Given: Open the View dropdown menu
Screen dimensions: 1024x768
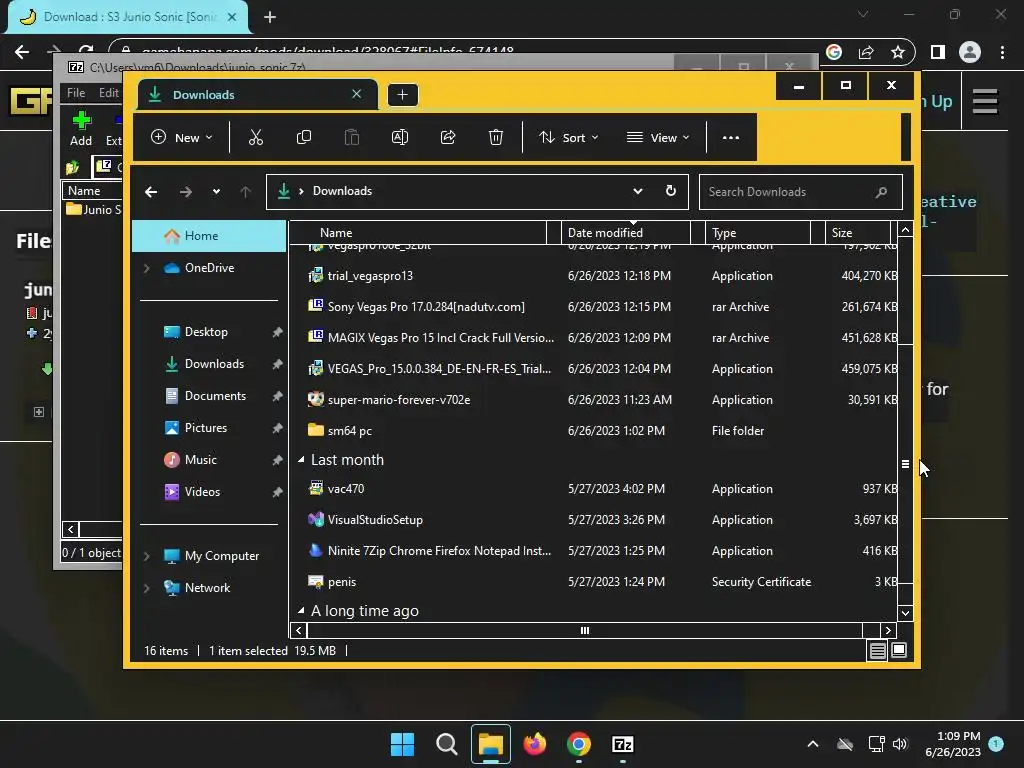Looking at the screenshot, I should coord(658,137).
